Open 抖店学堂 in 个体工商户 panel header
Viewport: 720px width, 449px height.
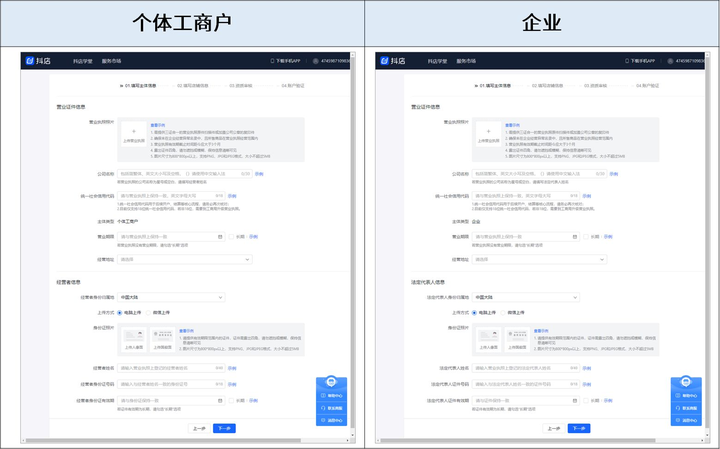pyautogui.click(x=83, y=61)
